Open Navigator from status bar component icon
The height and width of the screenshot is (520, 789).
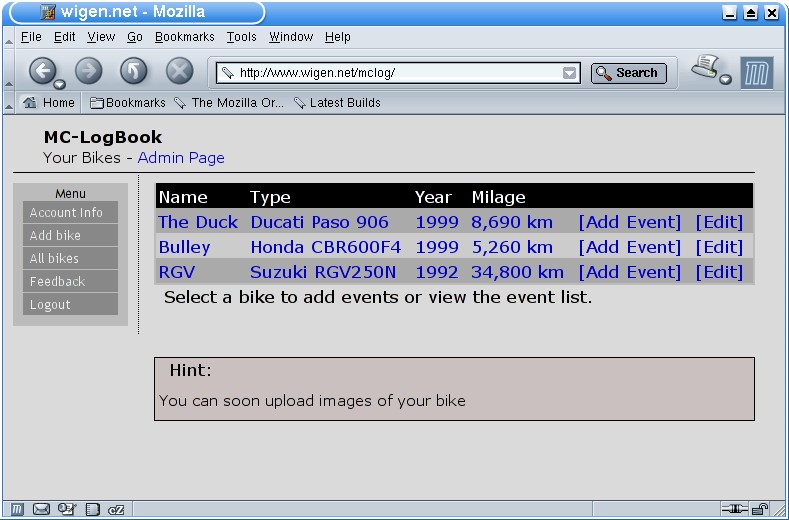(x=17, y=509)
